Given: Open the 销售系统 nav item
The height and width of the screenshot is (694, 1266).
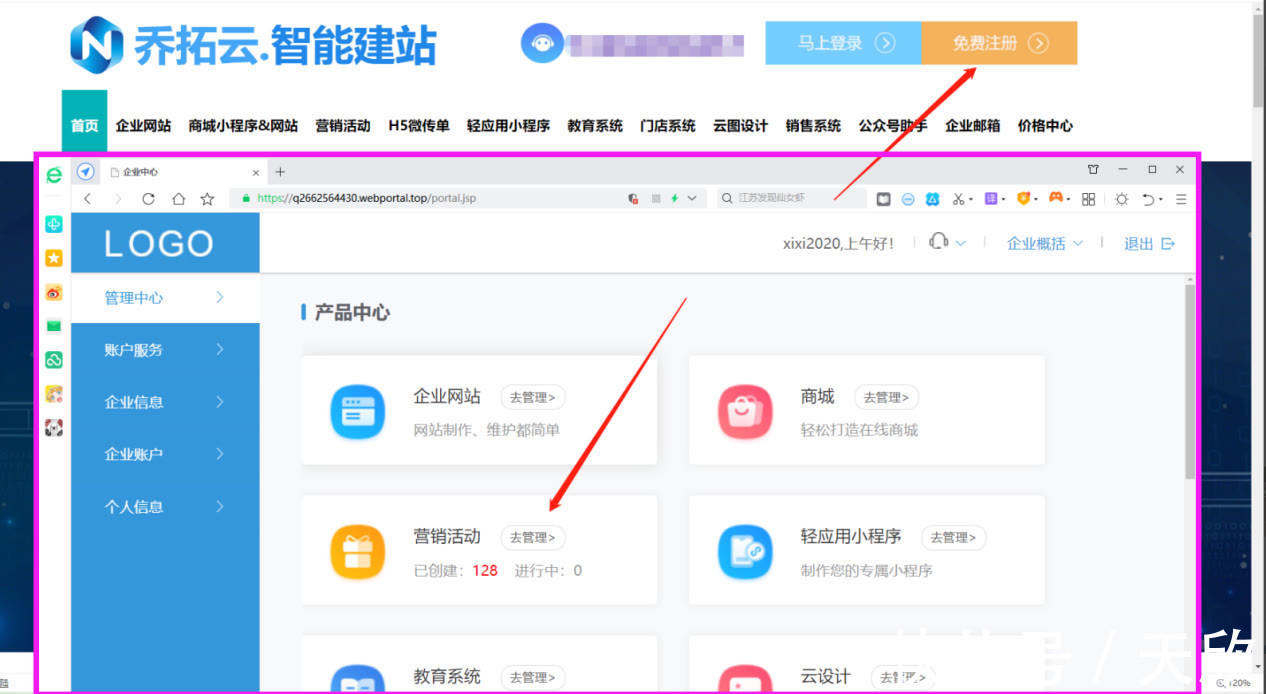Looking at the screenshot, I should [813, 126].
